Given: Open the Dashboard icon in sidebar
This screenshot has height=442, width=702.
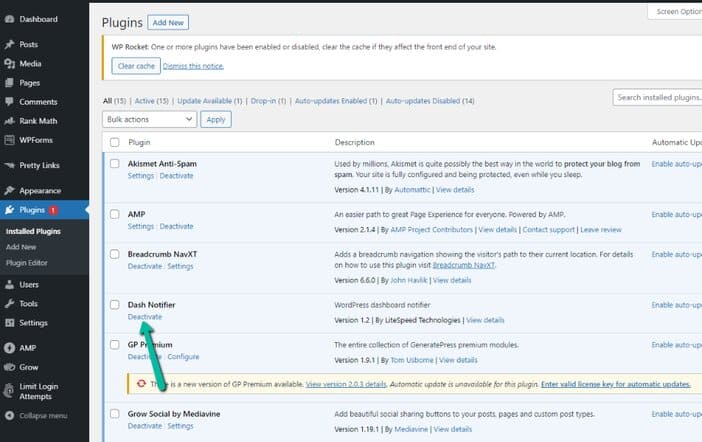Looking at the screenshot, I should pyautogui.click(x=9, y=19).
